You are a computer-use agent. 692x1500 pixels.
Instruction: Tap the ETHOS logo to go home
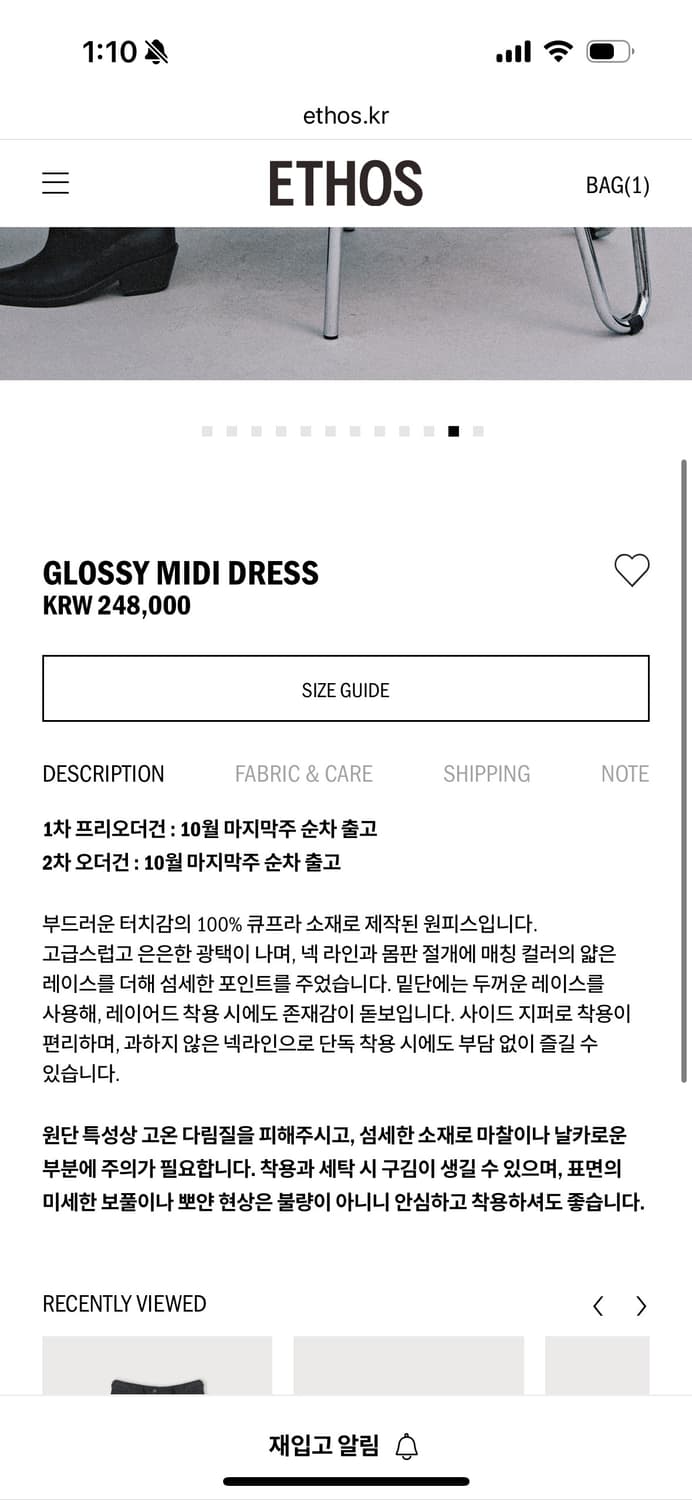(x=345, y=183)
